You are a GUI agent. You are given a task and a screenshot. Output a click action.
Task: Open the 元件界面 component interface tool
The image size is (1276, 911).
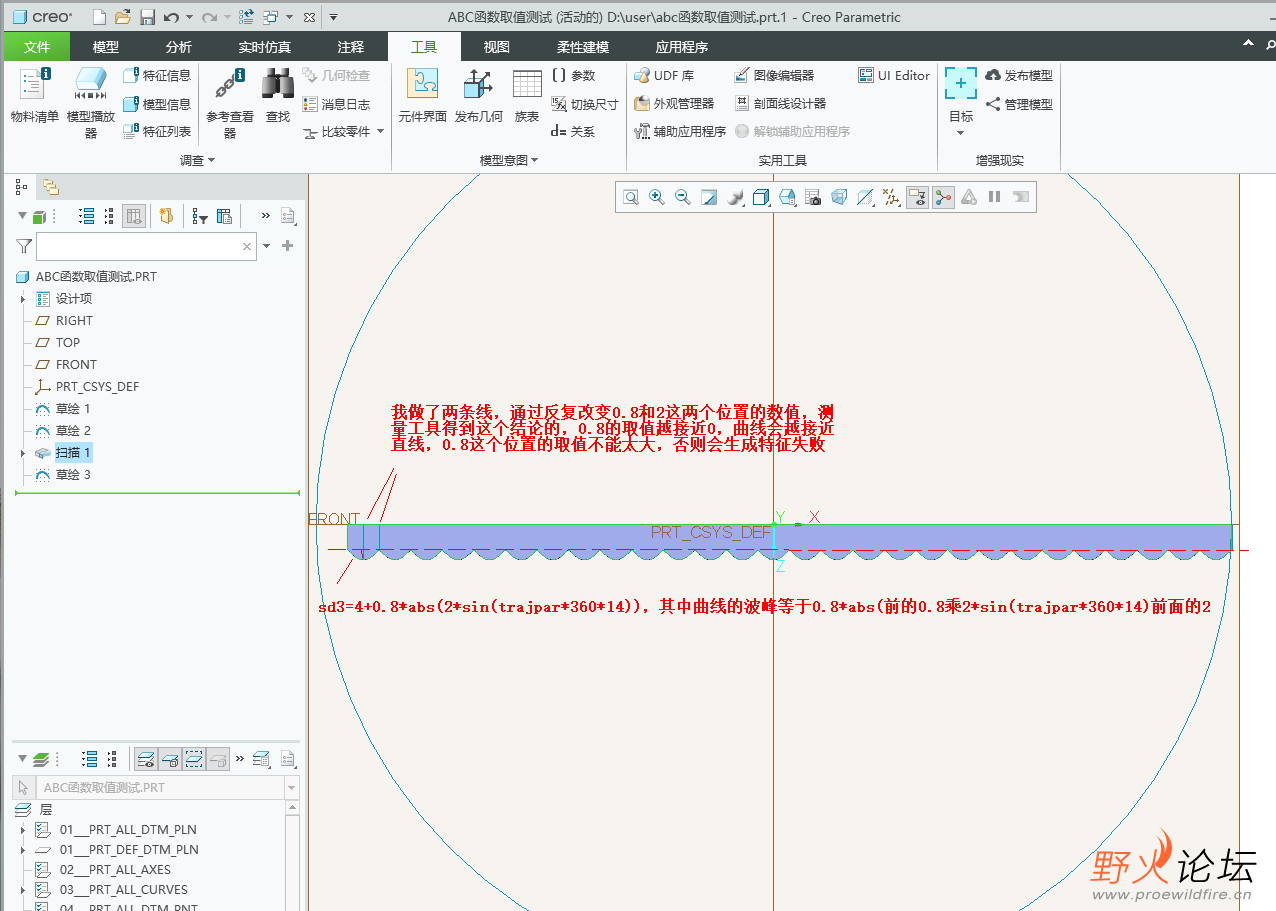click(422, 95)
